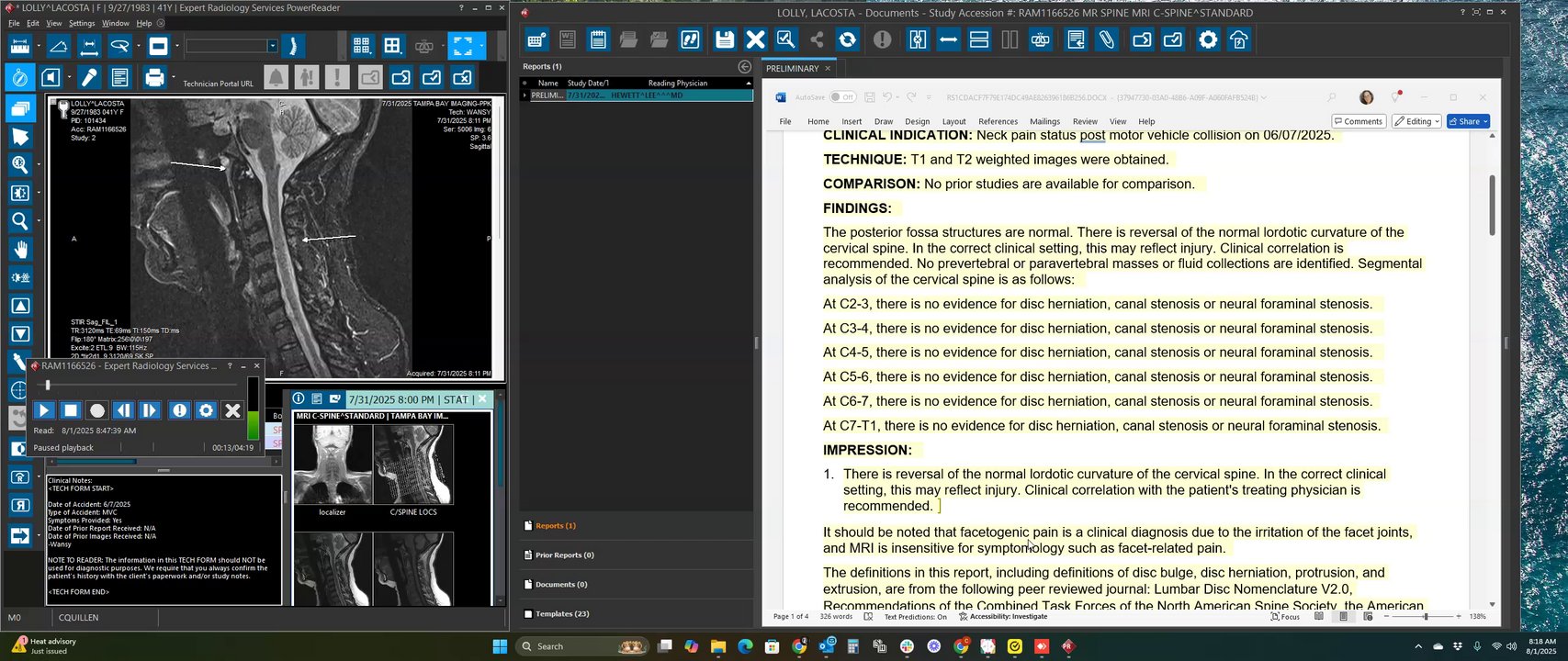Stop the dictation playback
1568x661 pixels.
[x=71, y=410]
